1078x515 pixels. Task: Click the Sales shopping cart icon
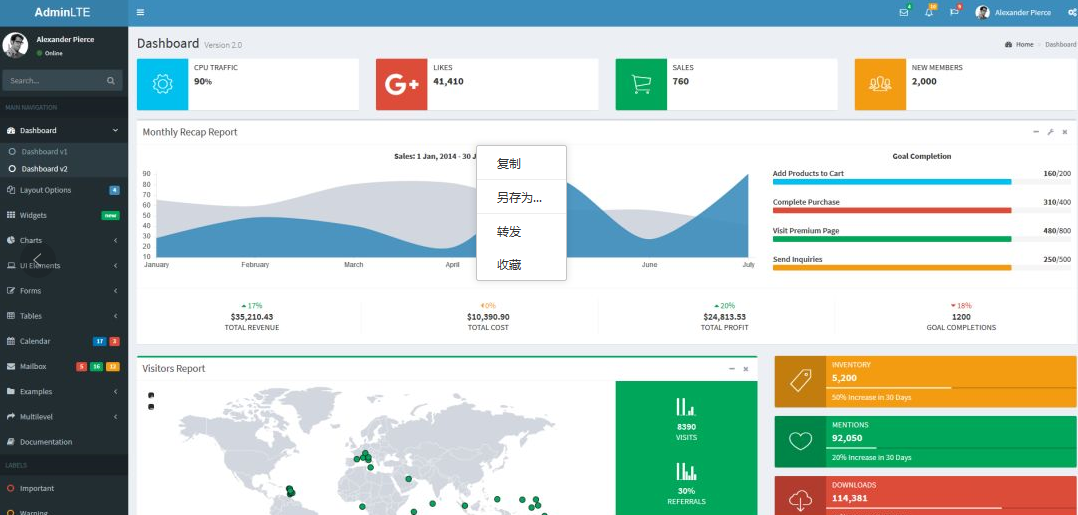[x=641, y=84]
